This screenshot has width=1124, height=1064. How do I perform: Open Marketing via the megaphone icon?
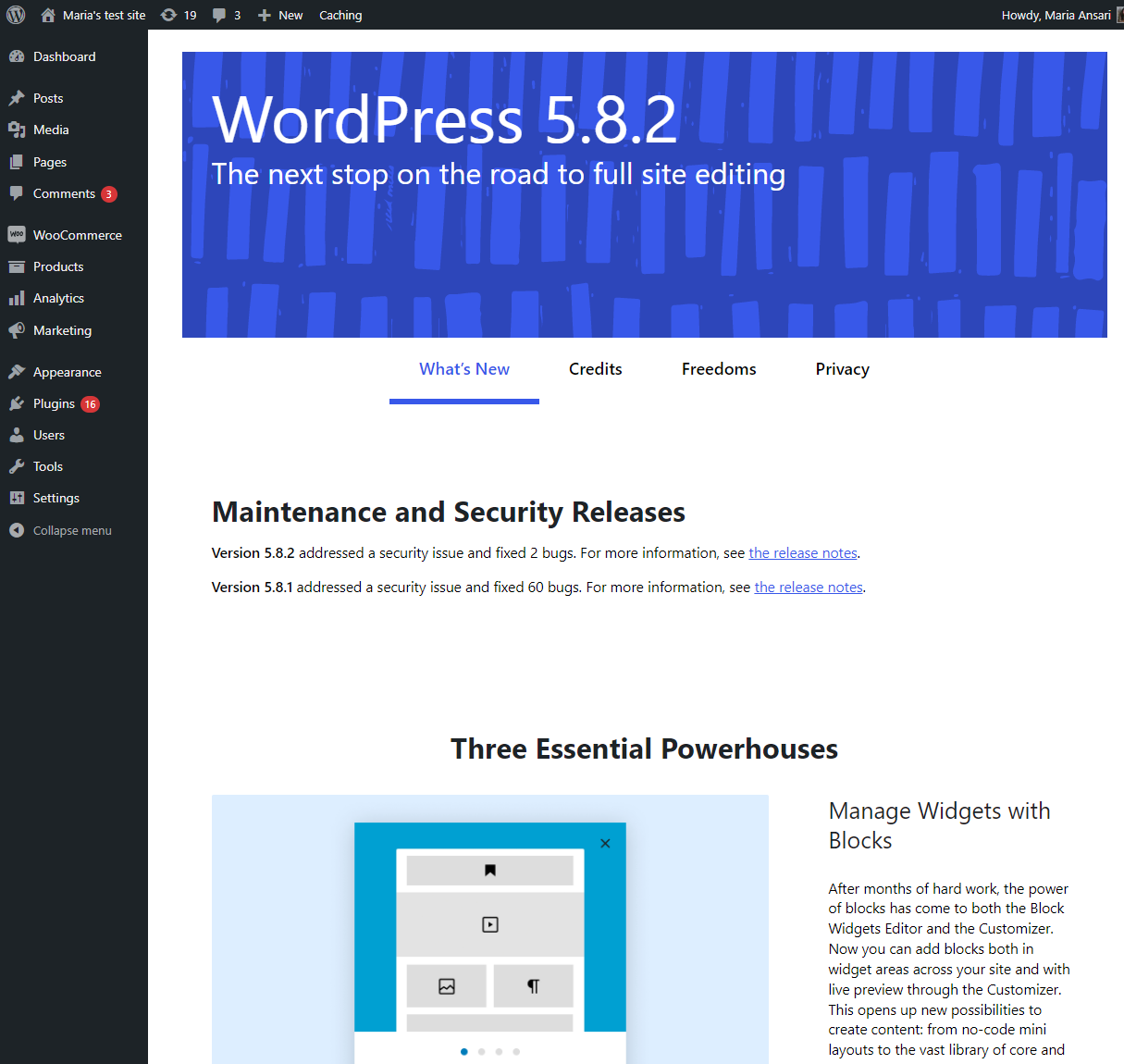point(17,330)
